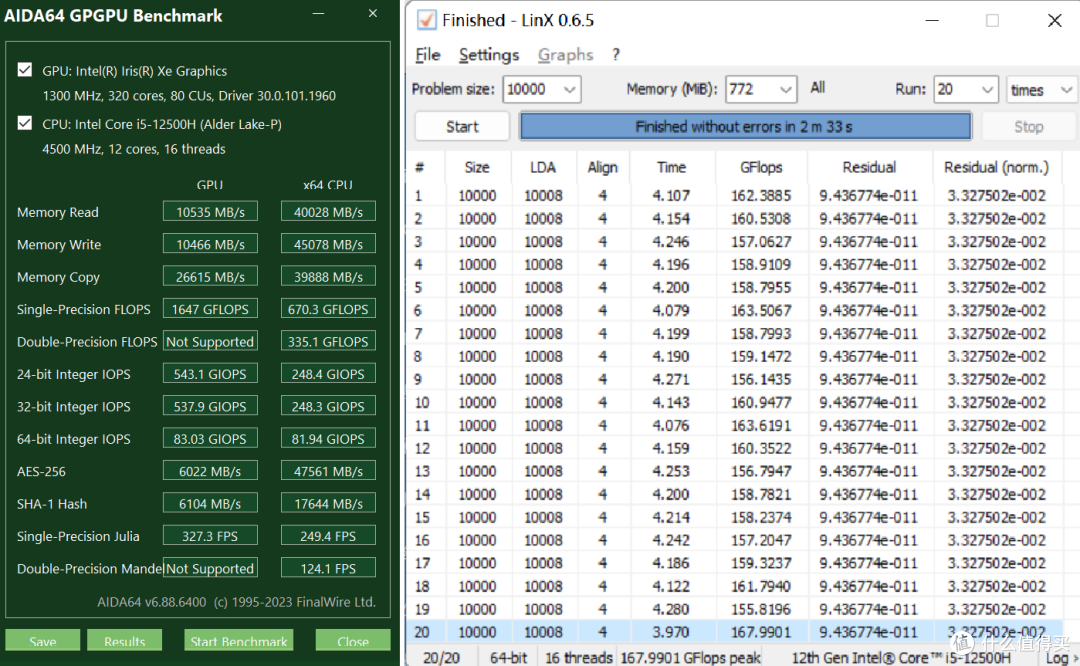The width and height of the screenshot is (1080, 666).
Task: Maximize the LinX window
Action: (992, 20)
